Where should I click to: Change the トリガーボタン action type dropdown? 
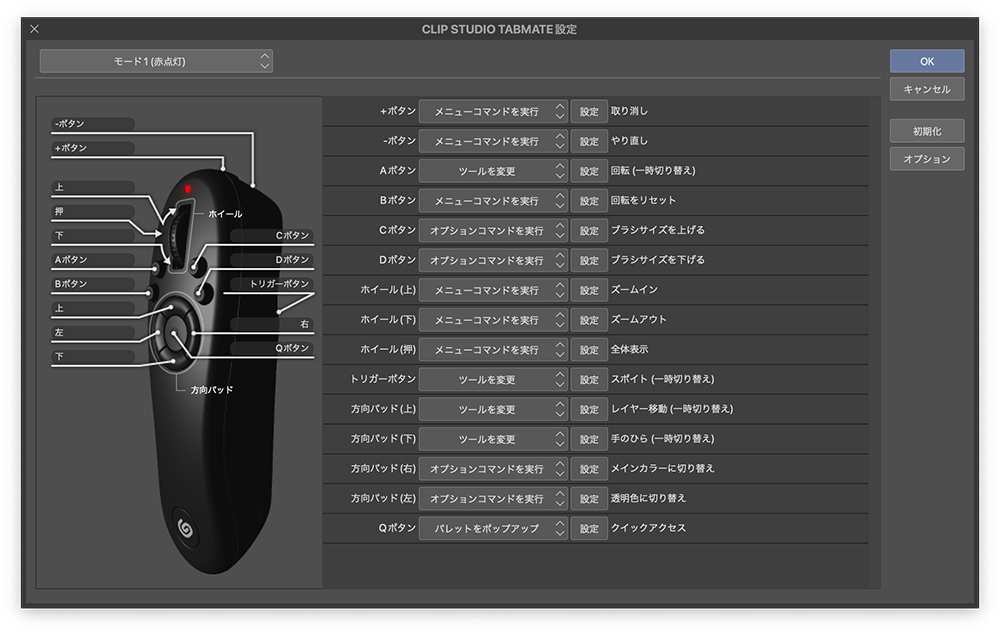tap(493, 380)
